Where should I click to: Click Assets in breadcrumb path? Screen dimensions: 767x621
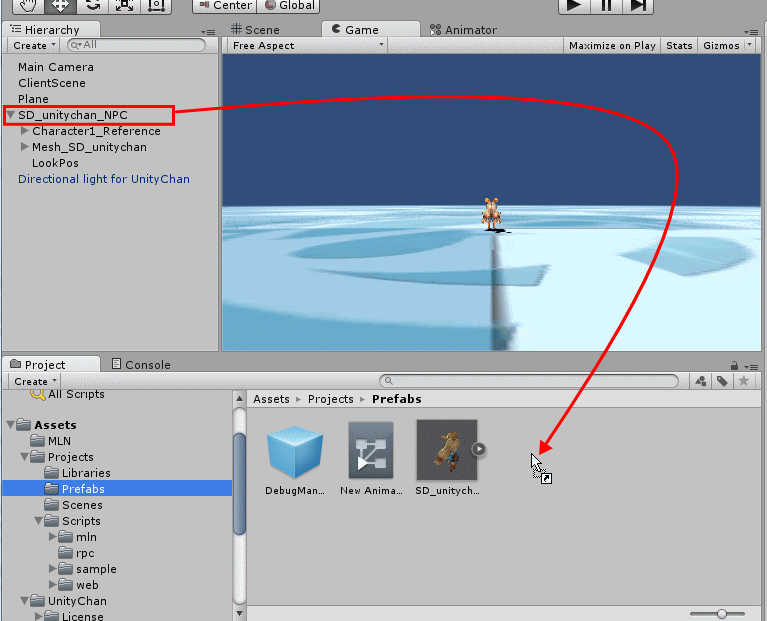pyautogui.click(x=271, y=399)
